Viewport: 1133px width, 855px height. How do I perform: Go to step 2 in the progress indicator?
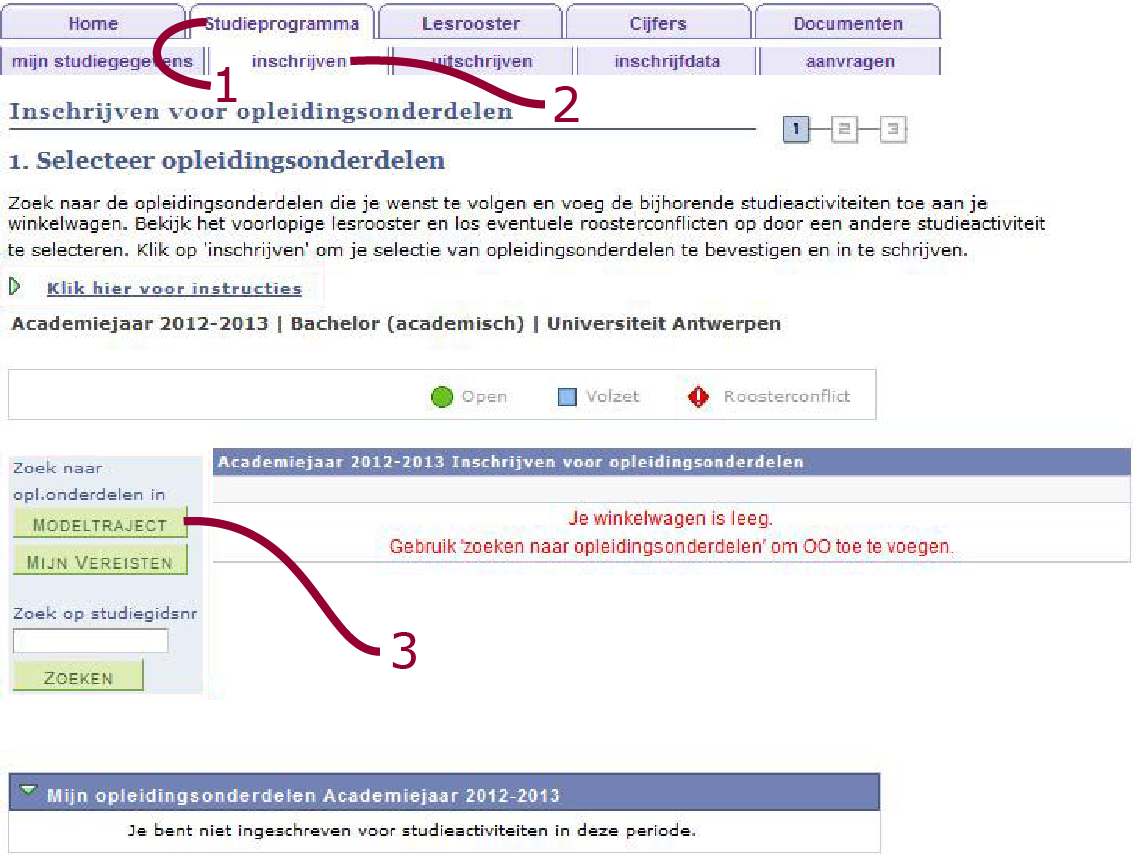(844, 129)
